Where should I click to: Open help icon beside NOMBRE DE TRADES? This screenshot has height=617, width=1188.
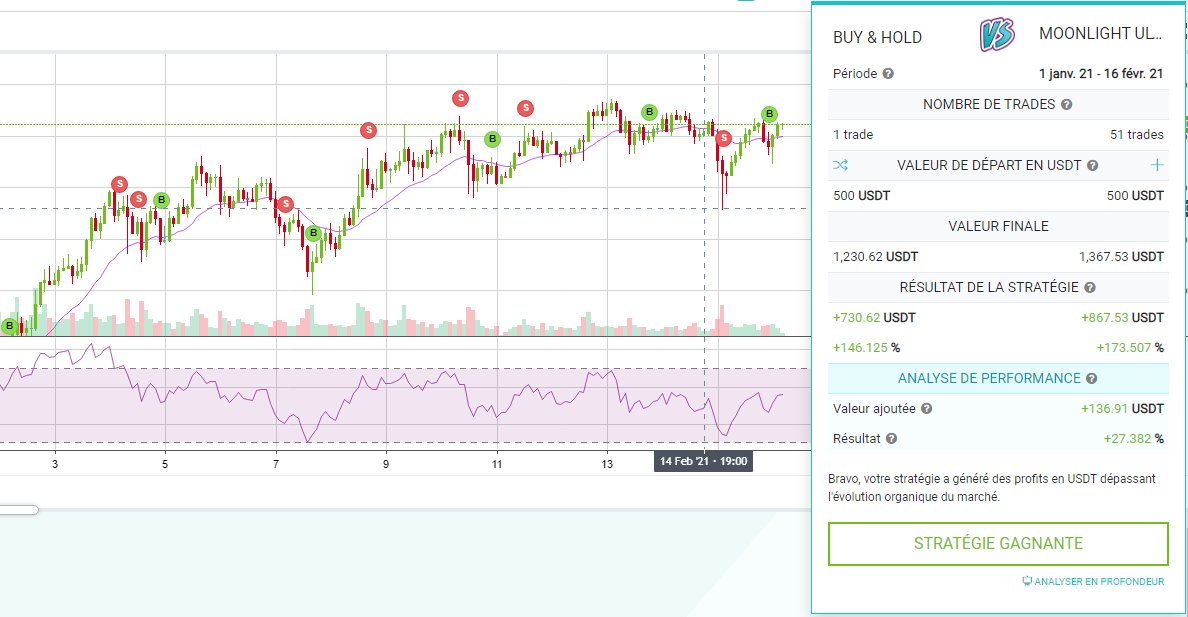[x=1066, y=105]
